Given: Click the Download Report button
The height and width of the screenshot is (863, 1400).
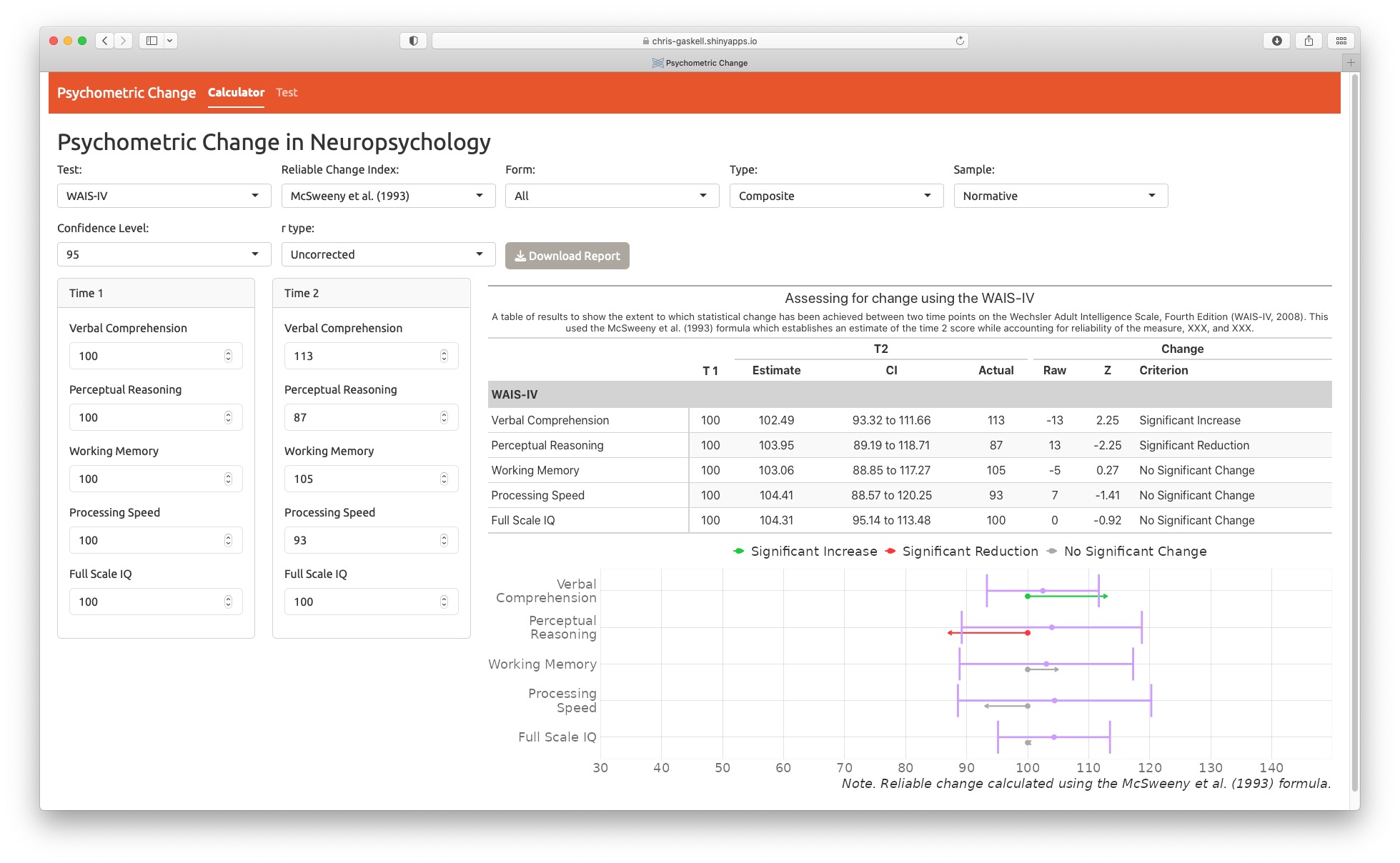Looking at the screenshot, I should 567,256.
